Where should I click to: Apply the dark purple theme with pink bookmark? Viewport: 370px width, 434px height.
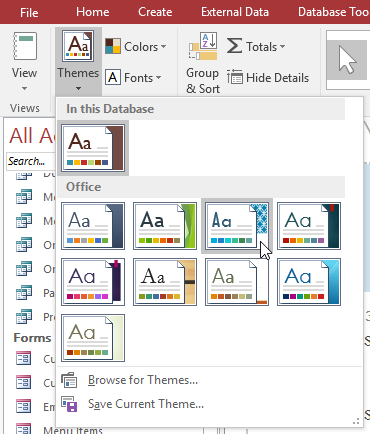pos(93,282)
